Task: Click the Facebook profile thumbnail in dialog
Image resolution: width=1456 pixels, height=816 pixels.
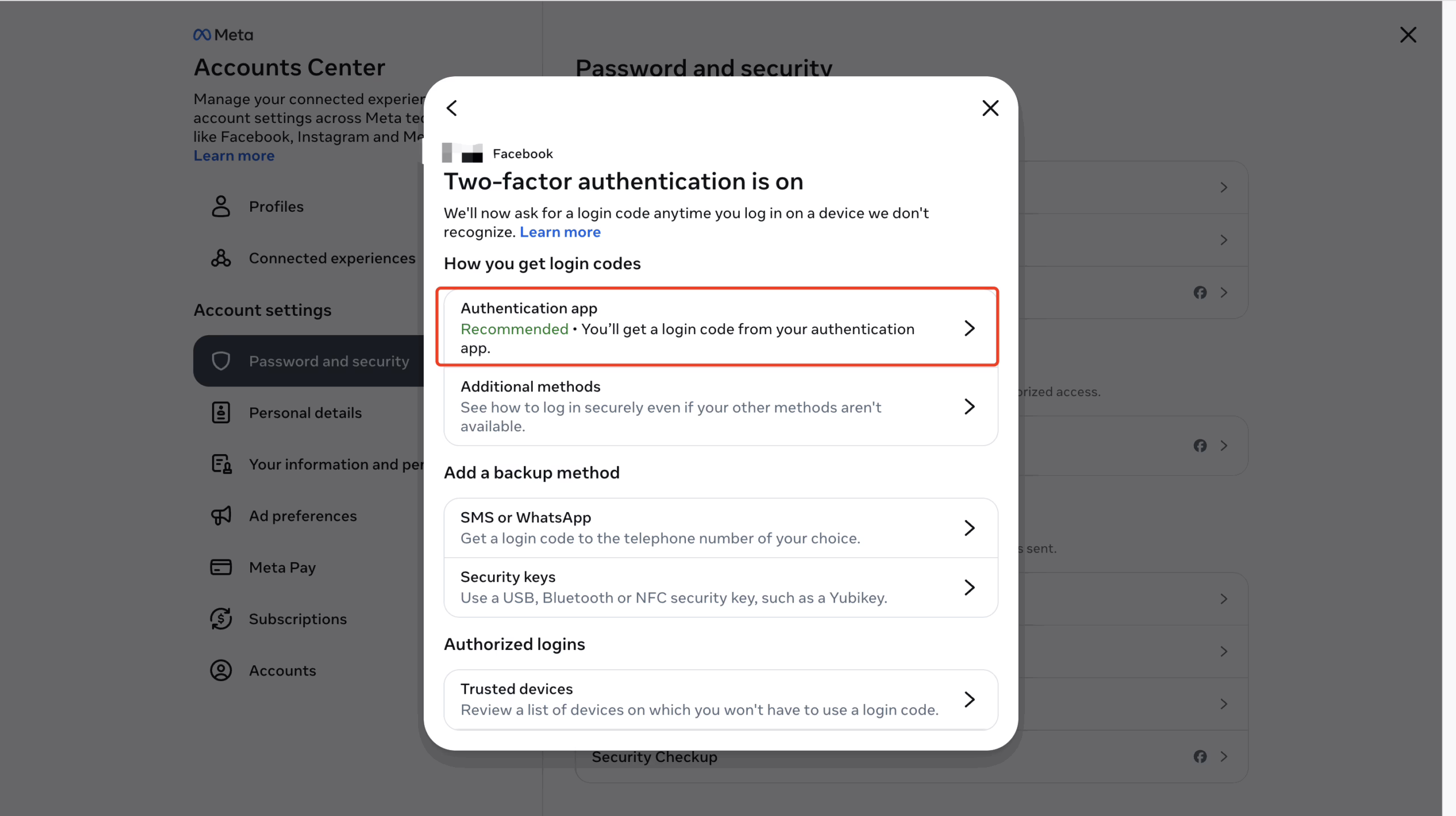Action: pos(462,153)
